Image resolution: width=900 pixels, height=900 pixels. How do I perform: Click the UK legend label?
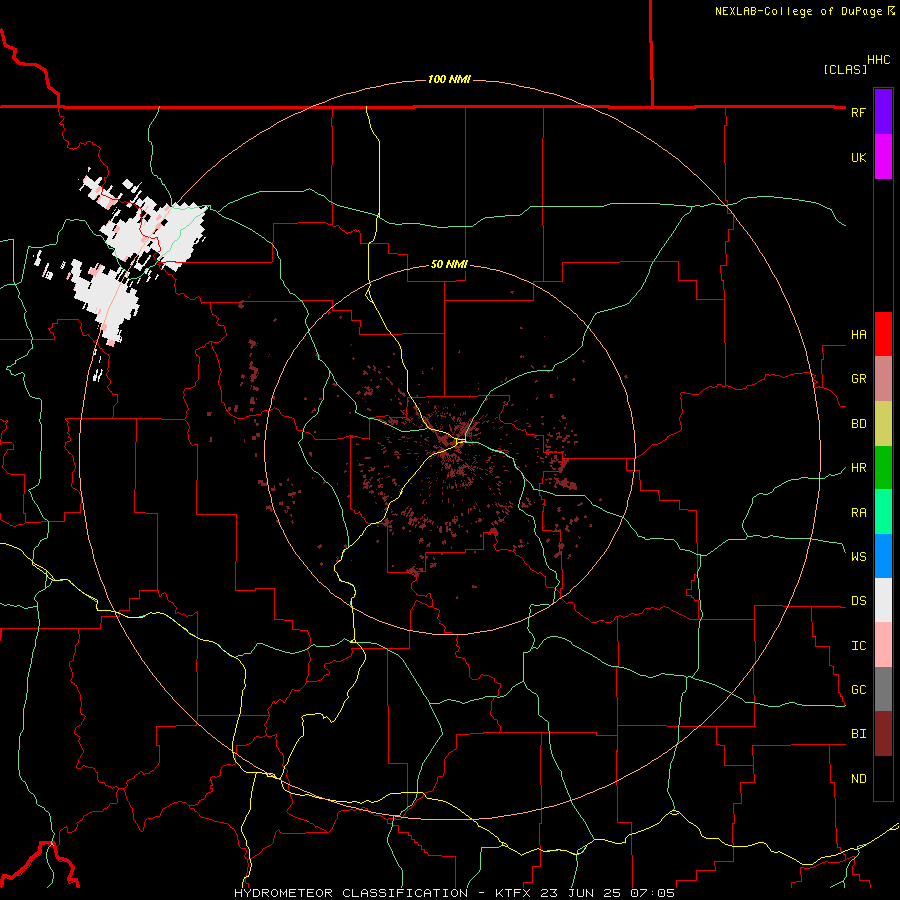point(858,157)
